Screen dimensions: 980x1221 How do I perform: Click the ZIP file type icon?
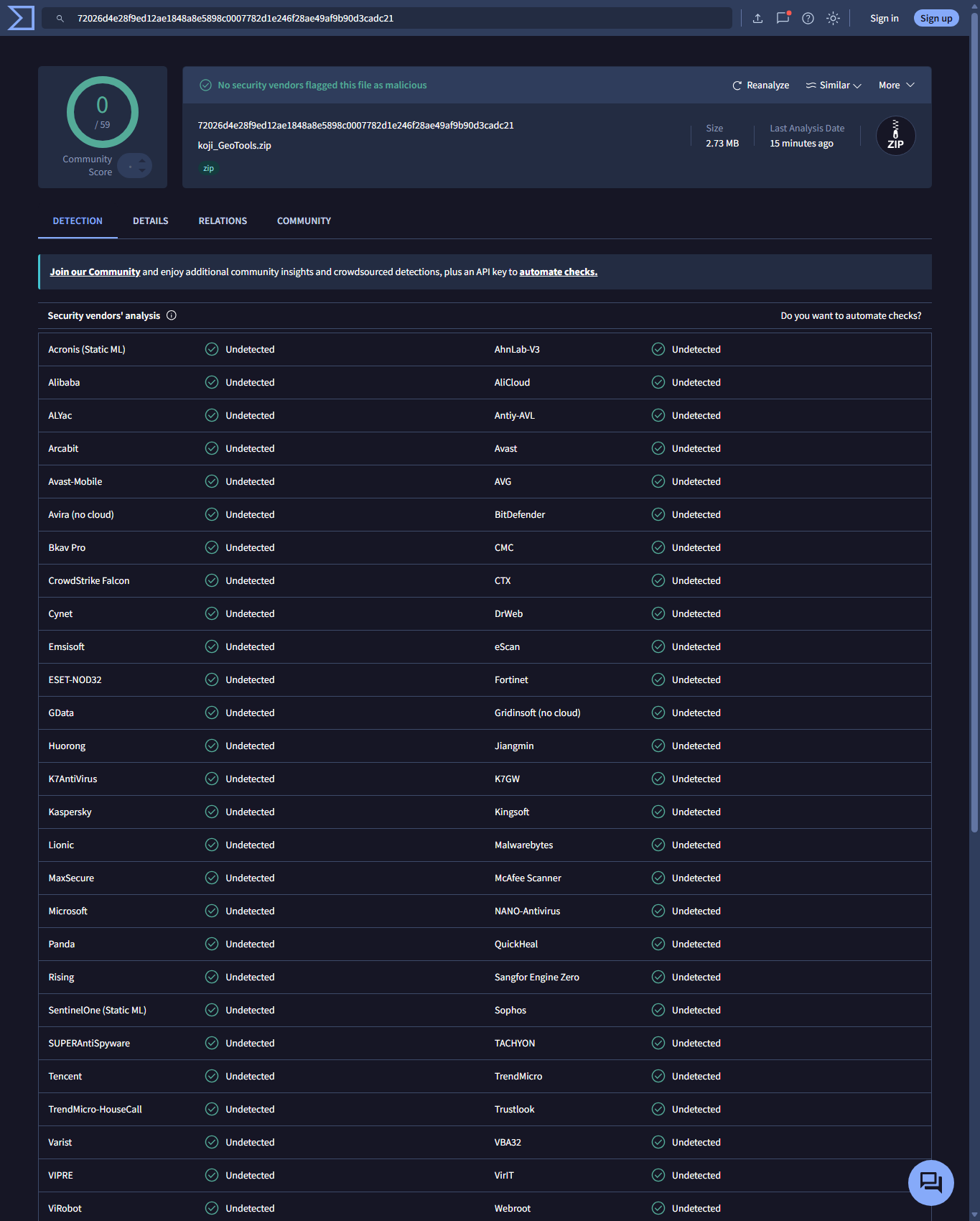(x=895, y=136)
